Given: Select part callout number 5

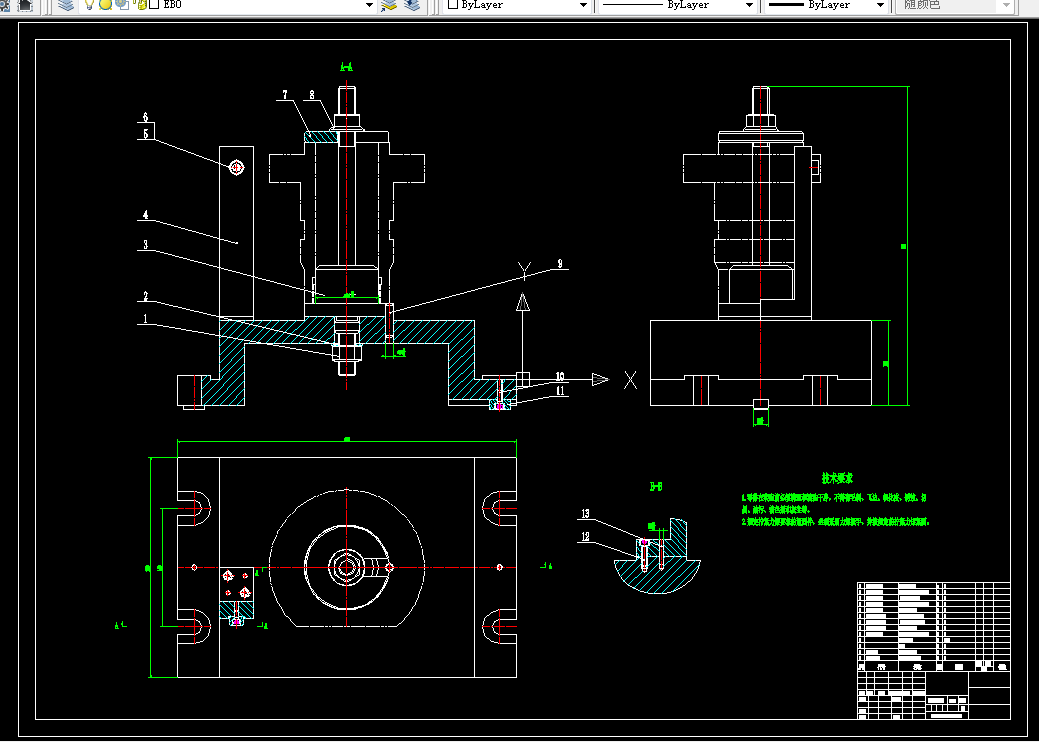Looking at the screenshot, I should coord(146,134).
